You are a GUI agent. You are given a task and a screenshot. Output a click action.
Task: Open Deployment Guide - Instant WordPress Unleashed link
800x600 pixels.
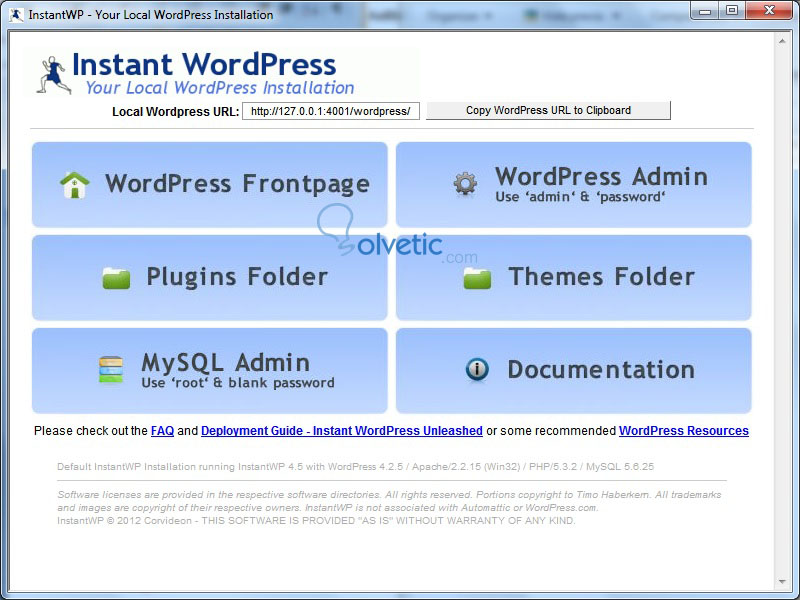[x=342, y=431]
